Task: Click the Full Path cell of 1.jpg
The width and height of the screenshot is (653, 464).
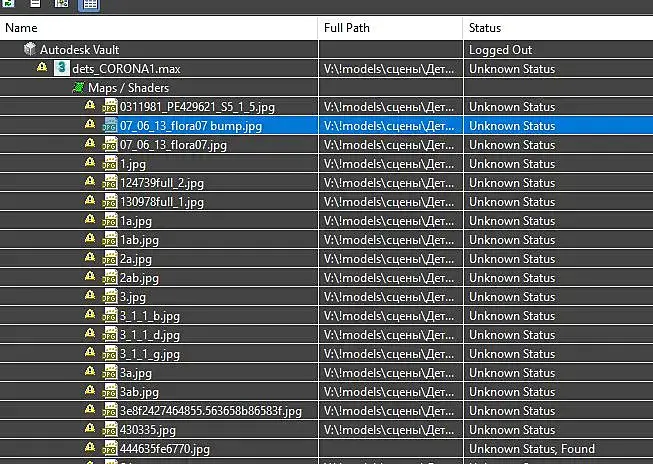Action: click(390, 164)
